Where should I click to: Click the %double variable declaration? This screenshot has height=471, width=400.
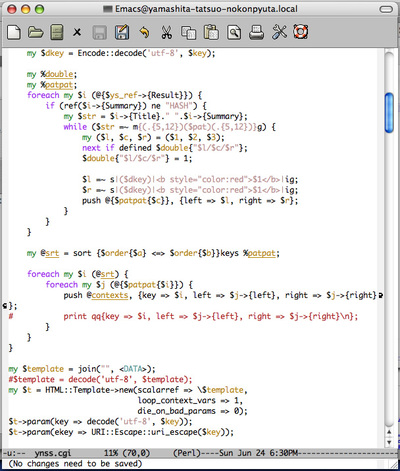tap(59, 74)
